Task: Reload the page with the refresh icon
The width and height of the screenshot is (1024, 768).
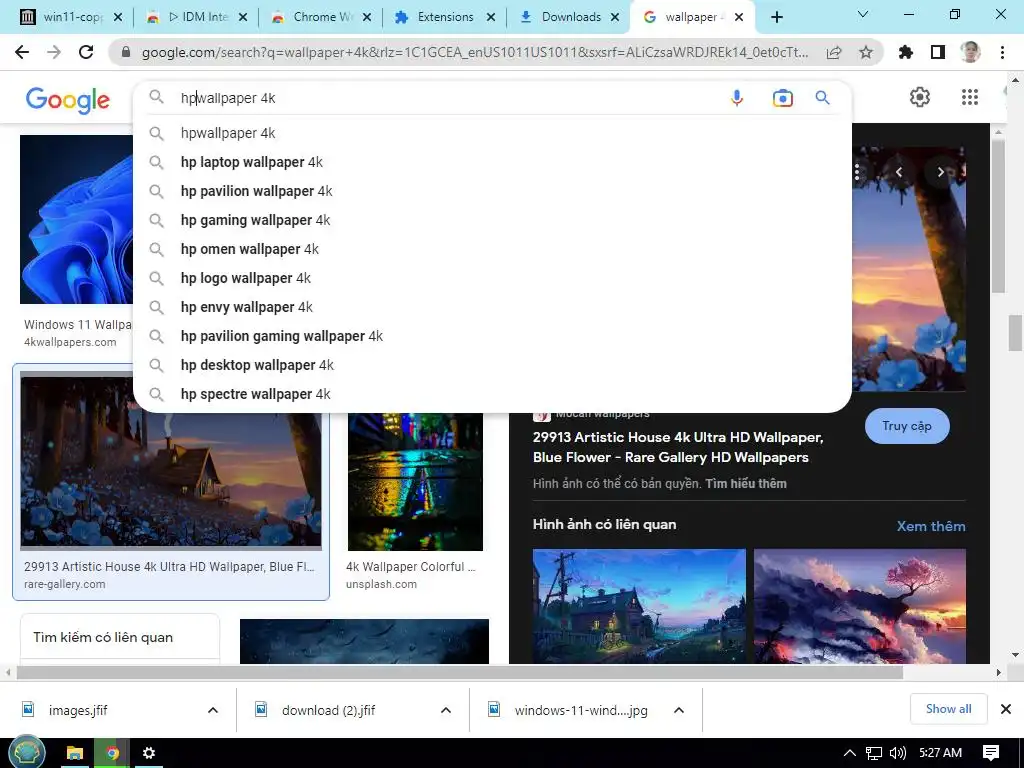Action: (x=86, y=52)
